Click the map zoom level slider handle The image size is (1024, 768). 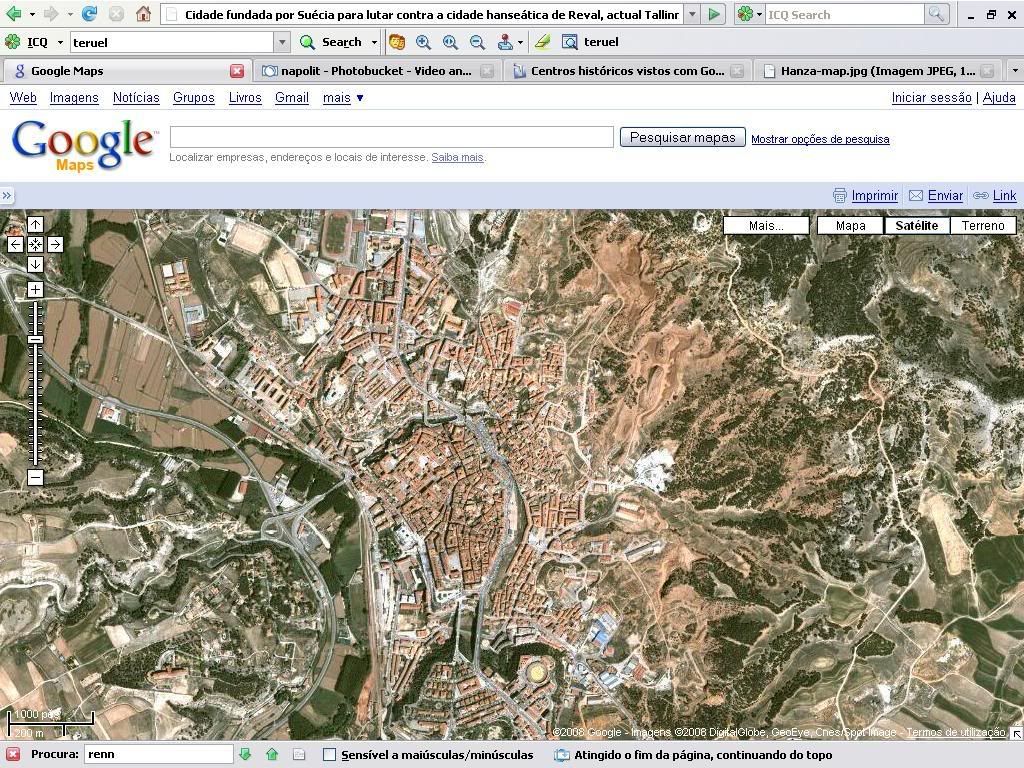click(x=35, y=340)
